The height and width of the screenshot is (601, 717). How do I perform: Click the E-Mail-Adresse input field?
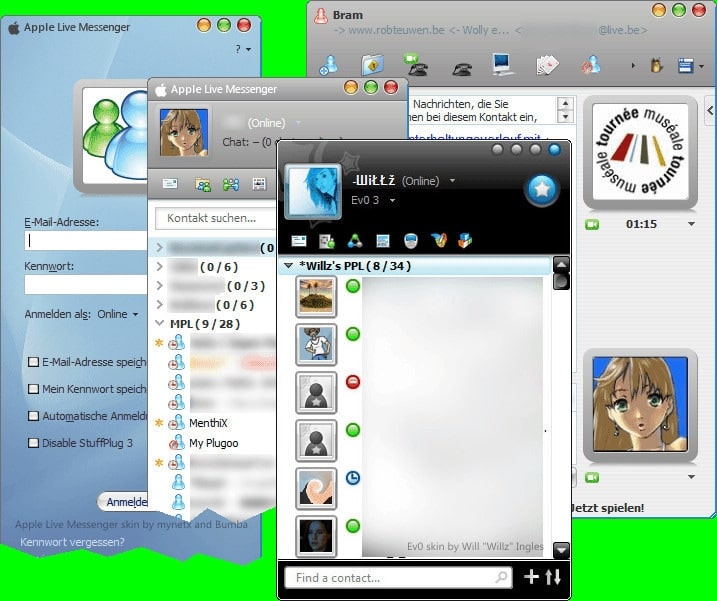tap(86, 241)
